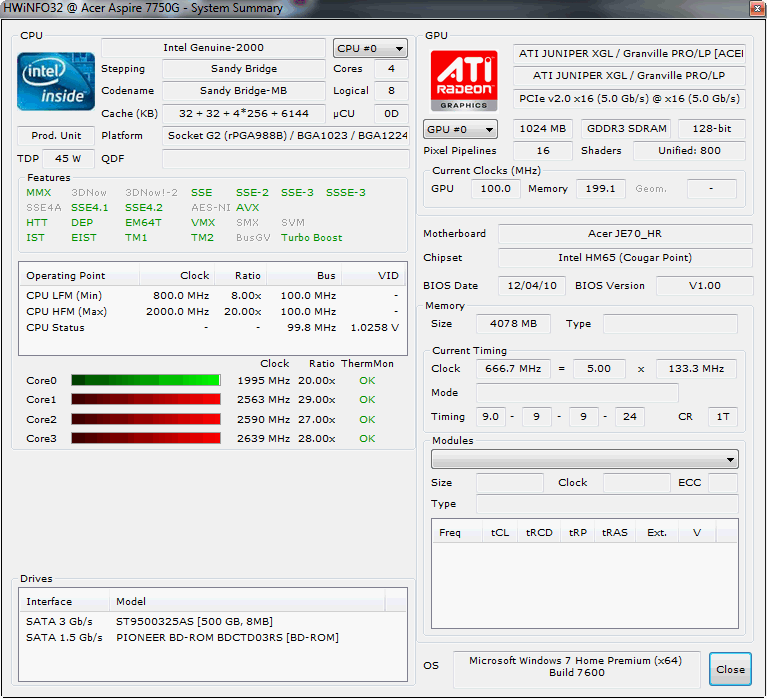Select the ST9500325AS drive row

pos(213,621)
